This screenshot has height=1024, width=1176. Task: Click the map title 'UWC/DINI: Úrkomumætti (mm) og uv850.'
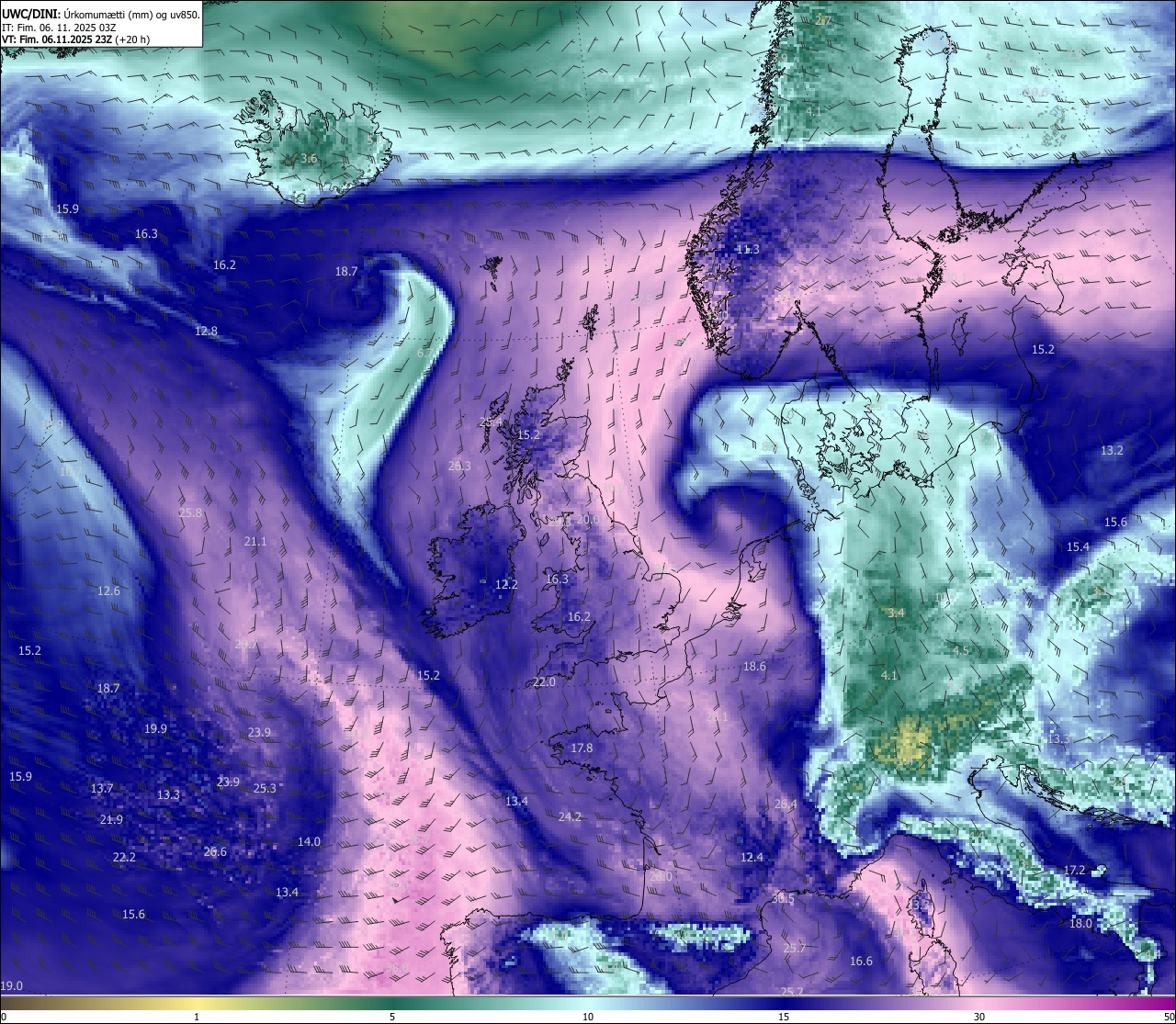pyautogui.click(x=101, y=14)
